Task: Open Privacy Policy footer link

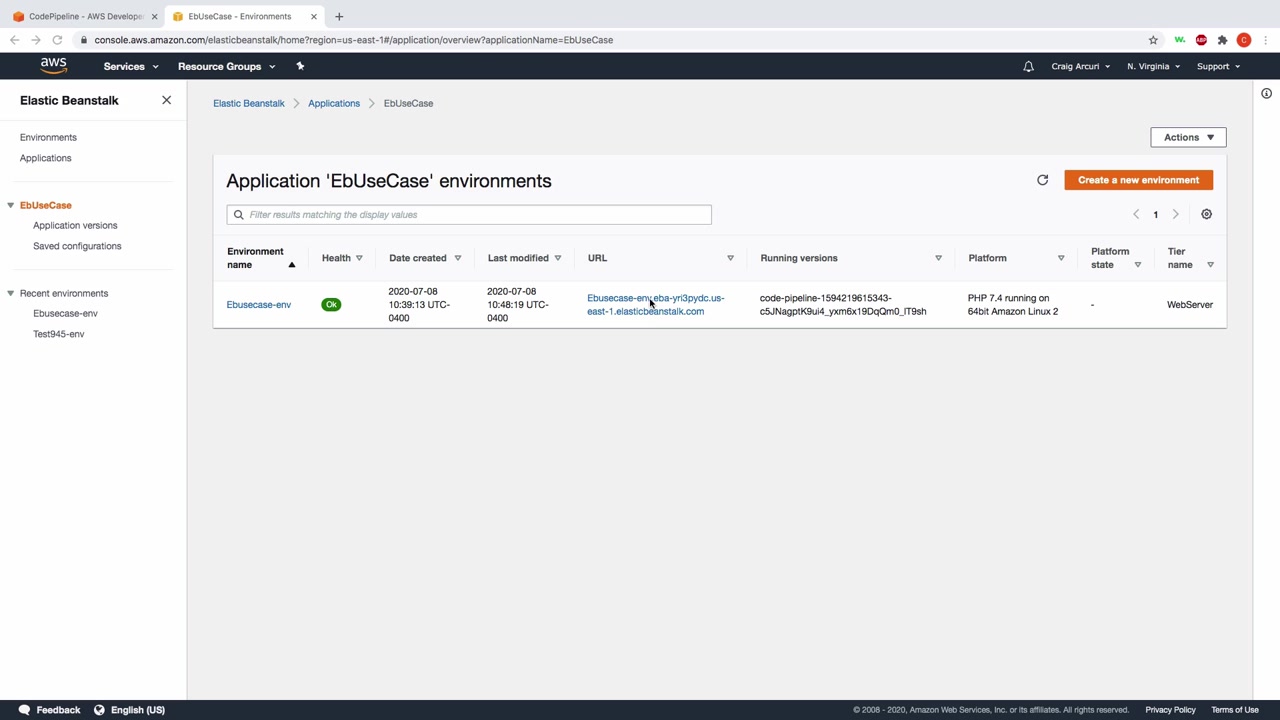Action: [x=1170, y=710]
